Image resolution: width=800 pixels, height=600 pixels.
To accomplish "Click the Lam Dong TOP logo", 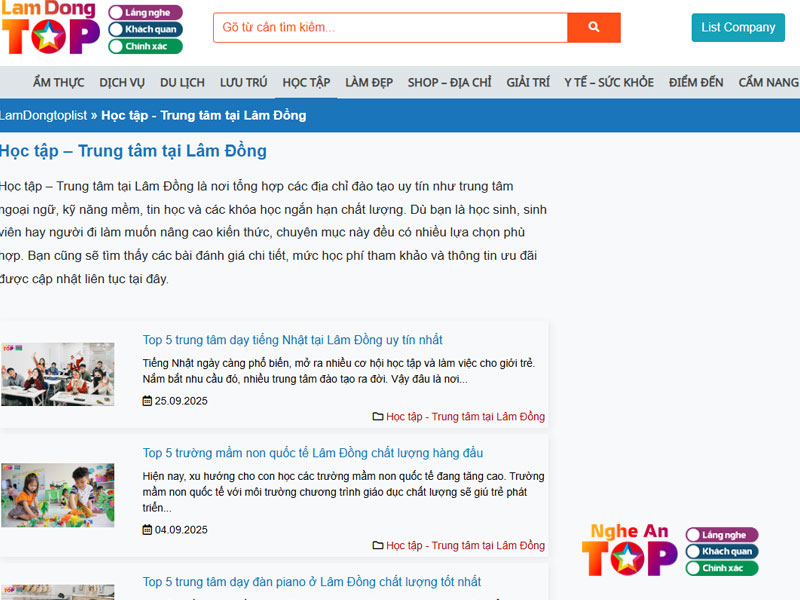I will click(x=50, y=28).
